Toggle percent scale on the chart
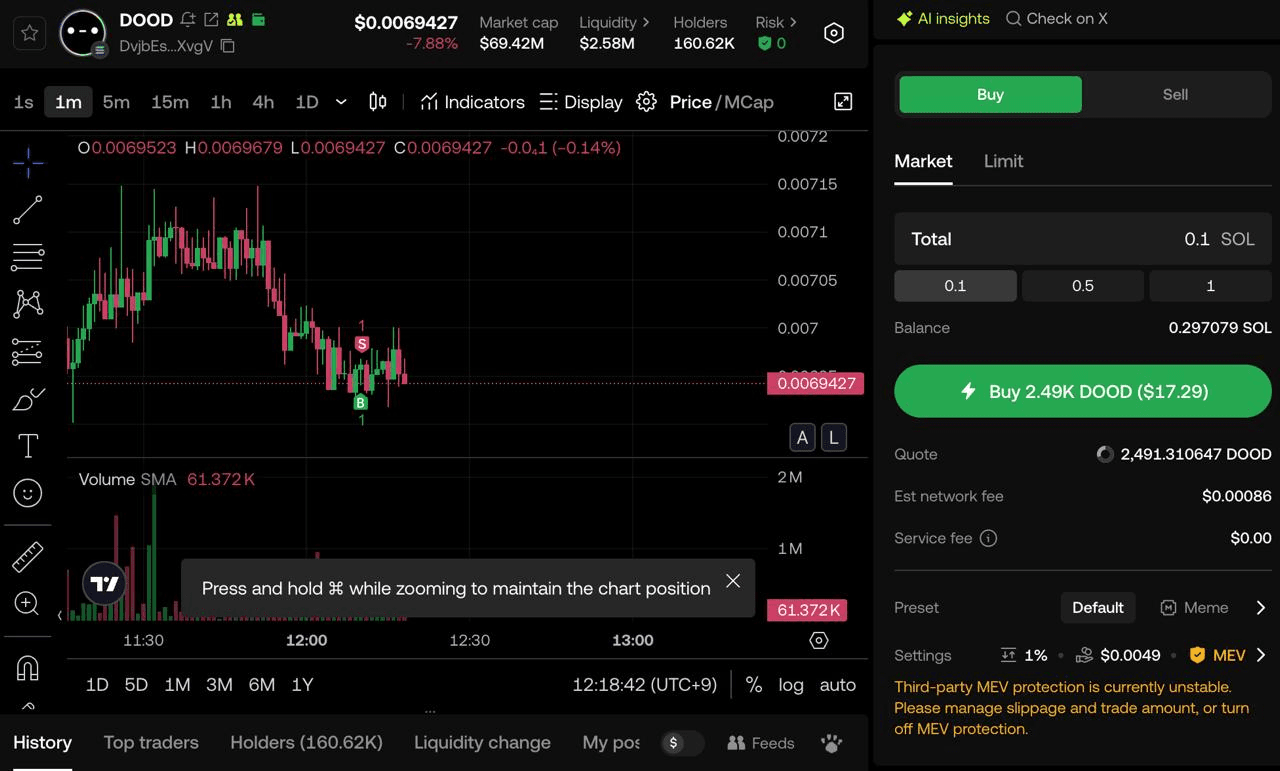Screen dimensions: 1280x771 click(x=754, y=685)
